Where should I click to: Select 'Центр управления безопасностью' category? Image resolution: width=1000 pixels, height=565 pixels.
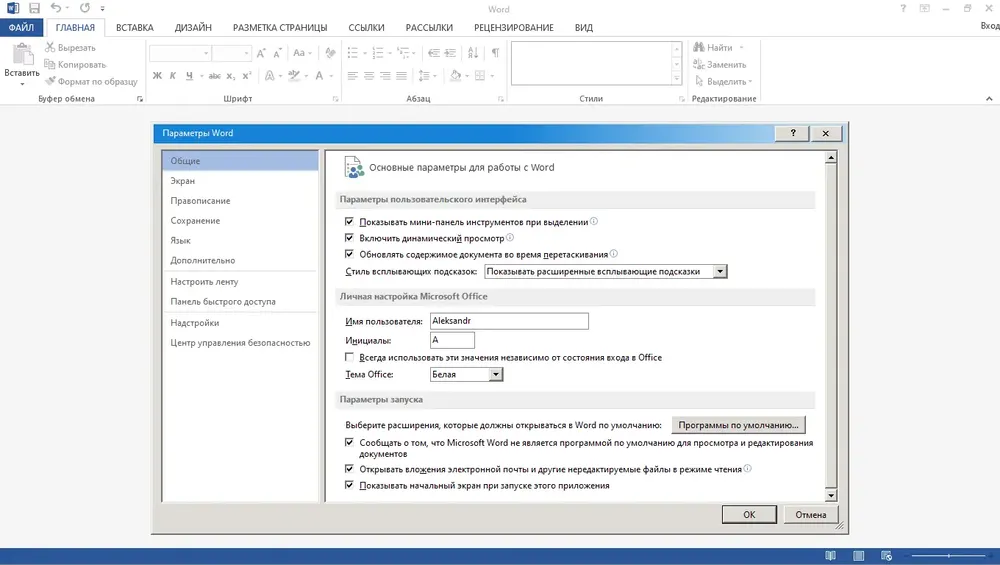(x=240, y=342)
